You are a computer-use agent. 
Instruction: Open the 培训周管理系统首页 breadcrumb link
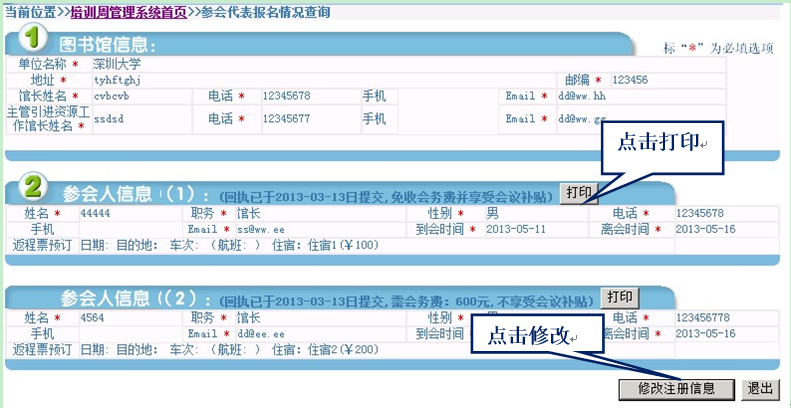point(127,11)
